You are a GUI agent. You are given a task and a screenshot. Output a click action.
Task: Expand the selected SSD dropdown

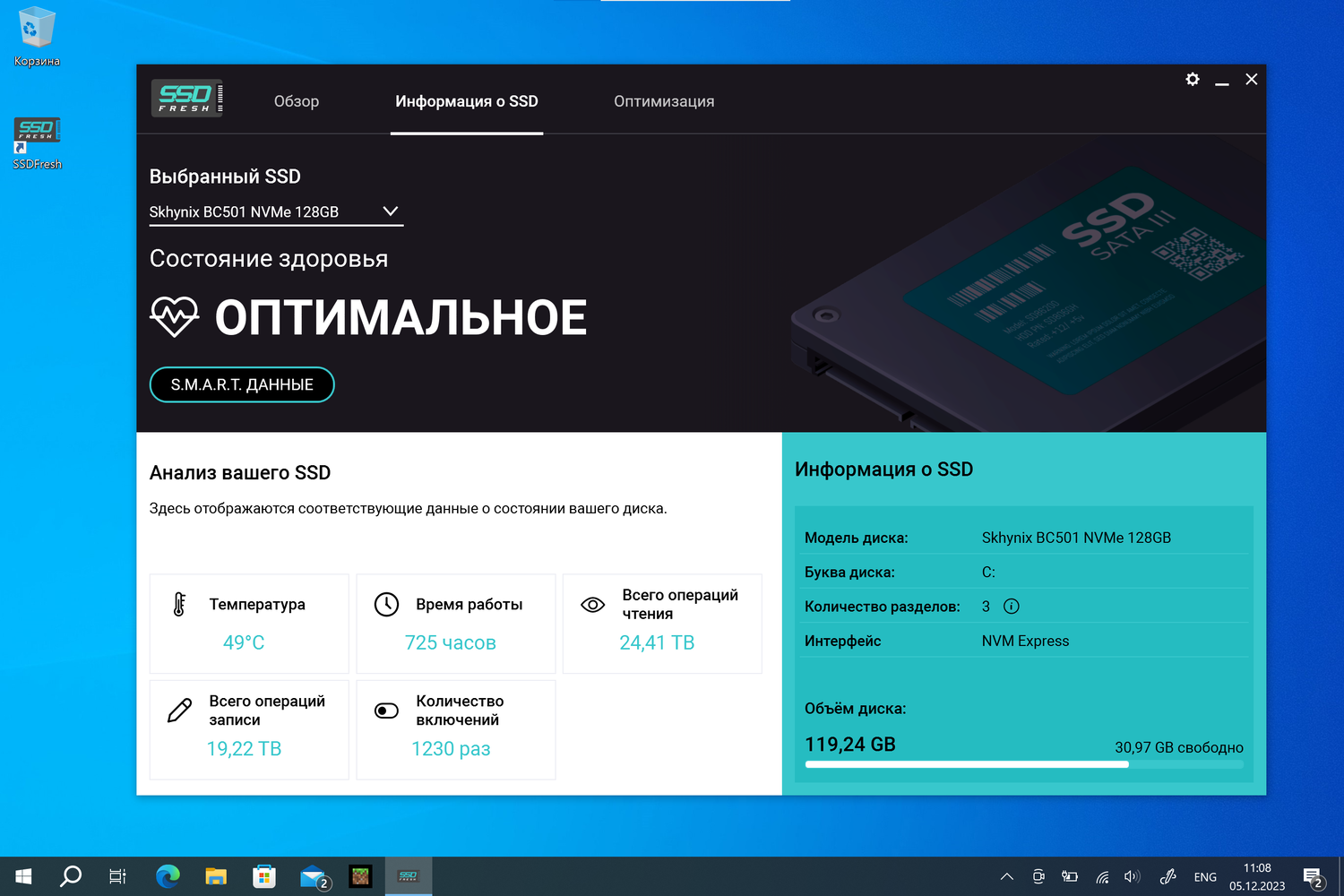pyautogui.click(x=276, y=212)
